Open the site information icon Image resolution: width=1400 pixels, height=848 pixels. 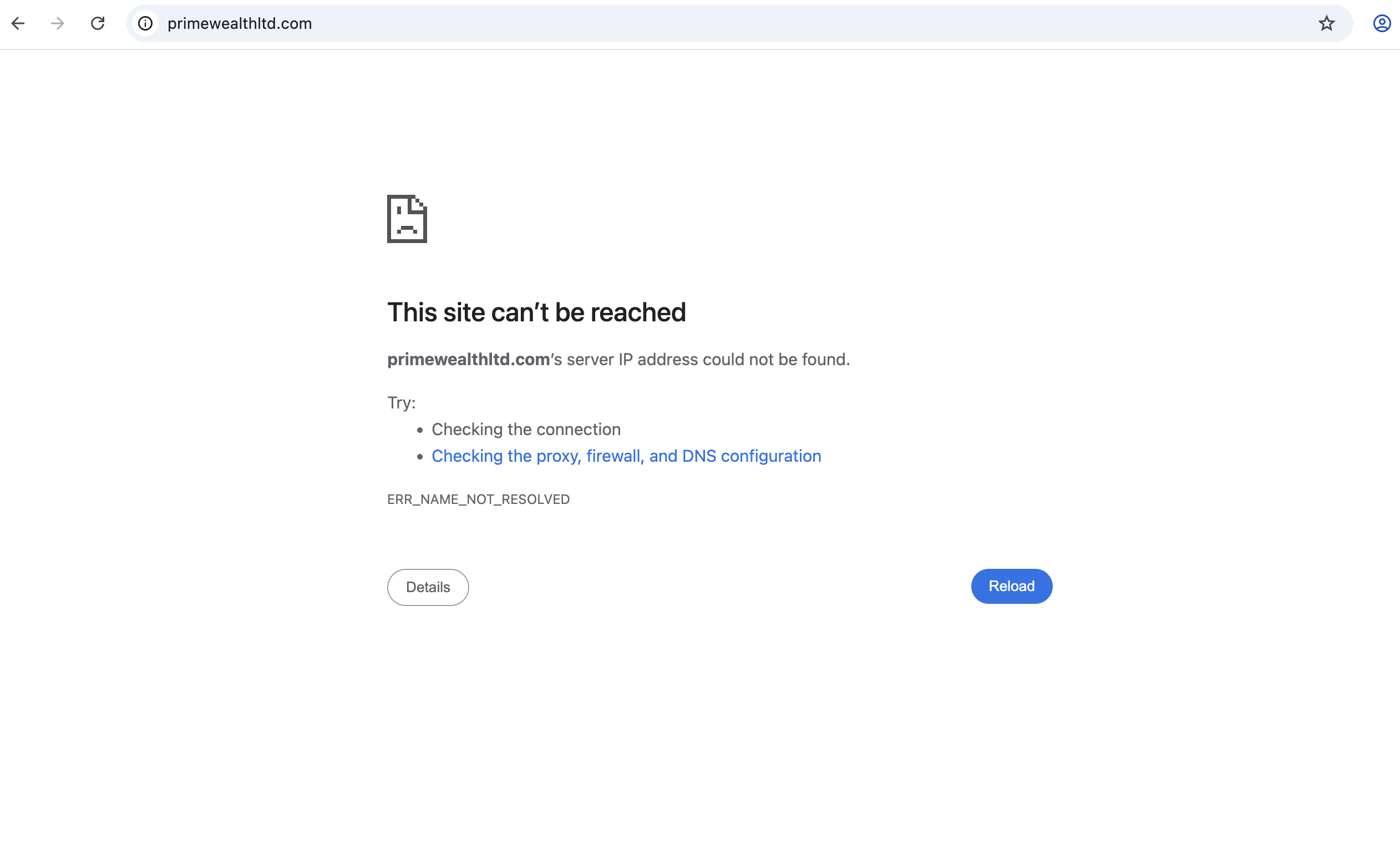click(145, 23)
